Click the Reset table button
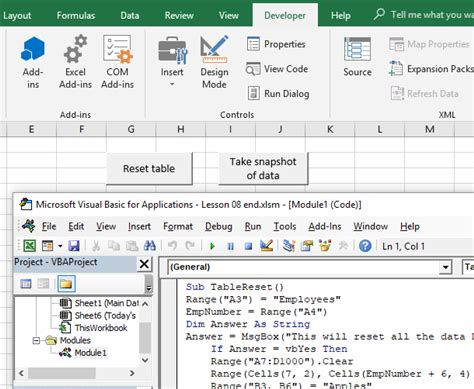The height and width of the screenshot is (389, 474). [149, 168]
